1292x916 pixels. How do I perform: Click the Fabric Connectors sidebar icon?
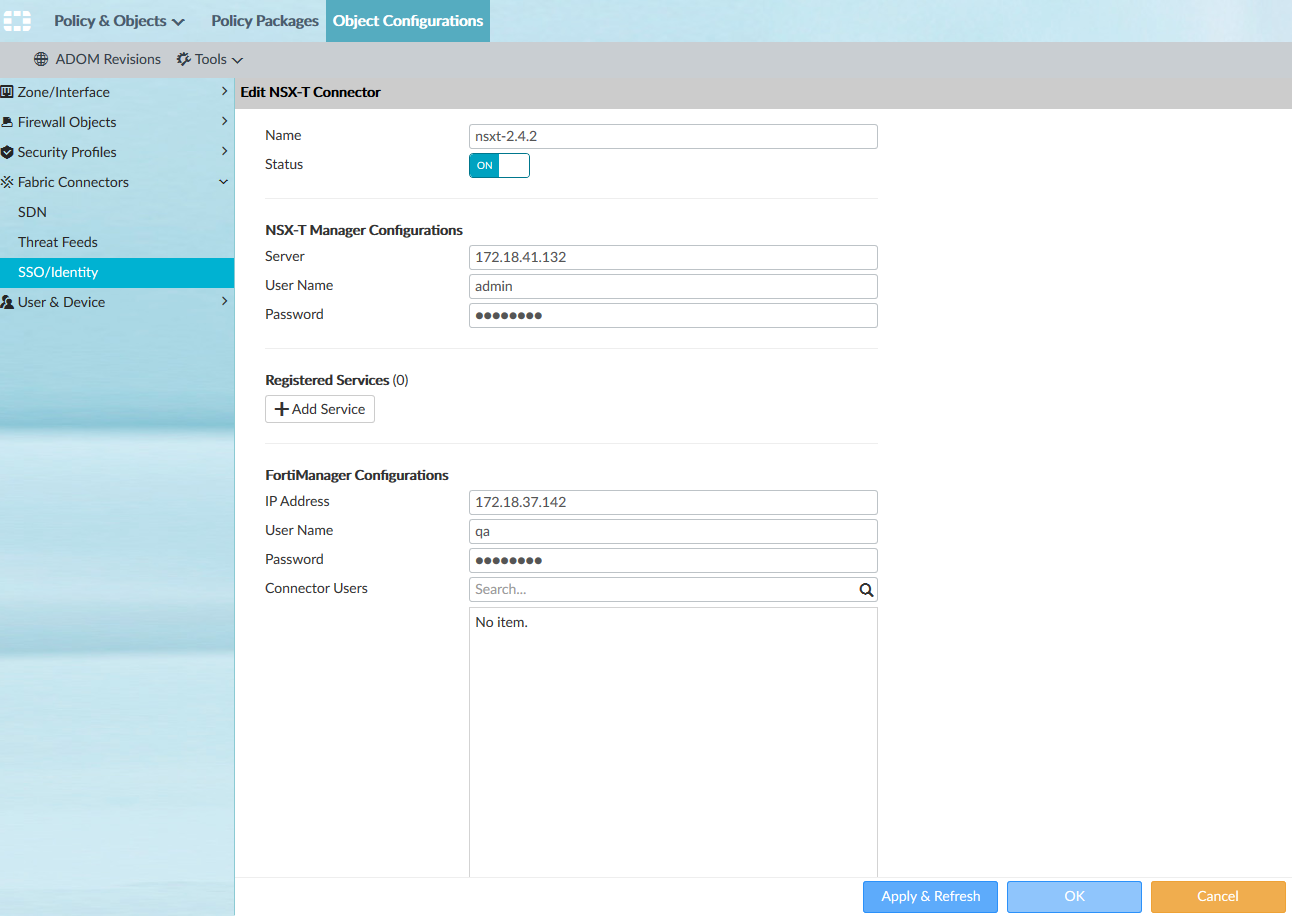pos(8,182)
